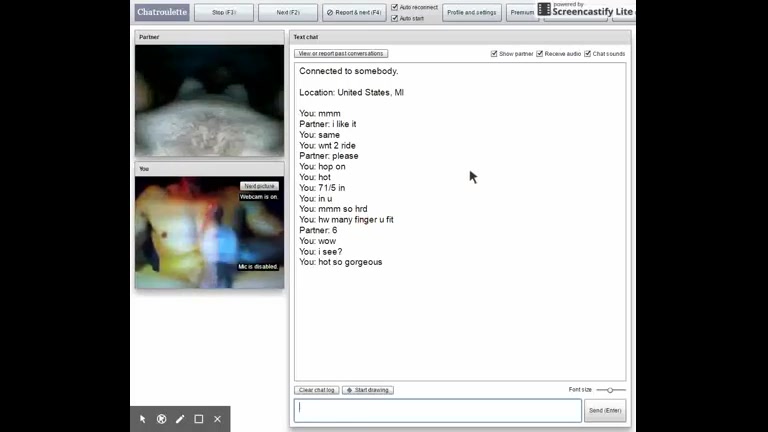Screen dimensions: 768x432
Task: Click the "Location: United States, MI" line
Action: 352,93
